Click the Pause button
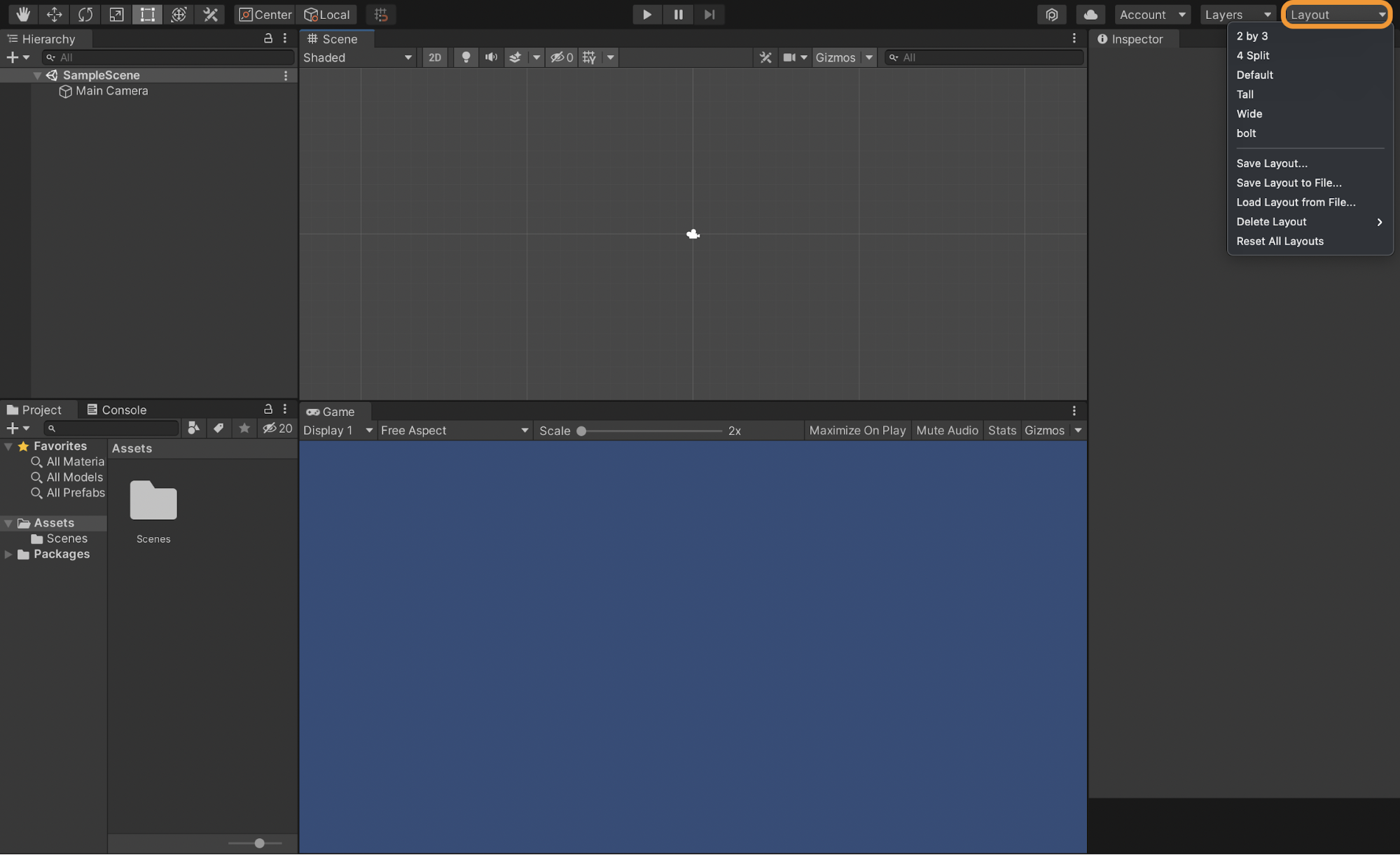The width and height of the screenshot is (1400, 855). (x=678, y=14)
